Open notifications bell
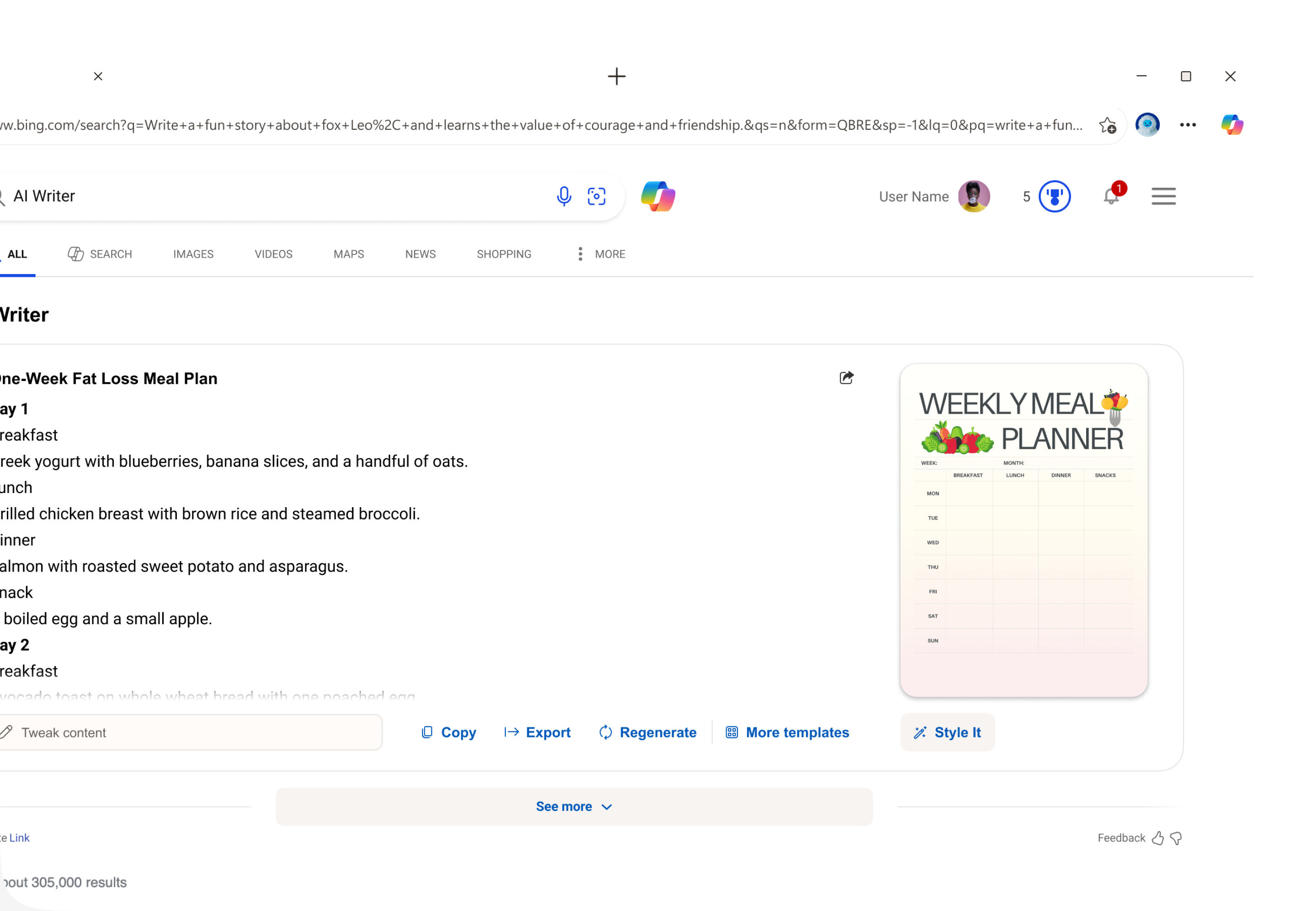The width and height of the screenshot is (1316, 911). pyautogui.click(x=1111, y=196)
